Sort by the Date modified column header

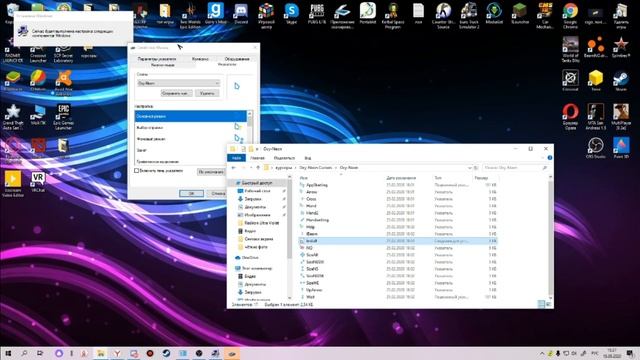click(x=401, y=178)
